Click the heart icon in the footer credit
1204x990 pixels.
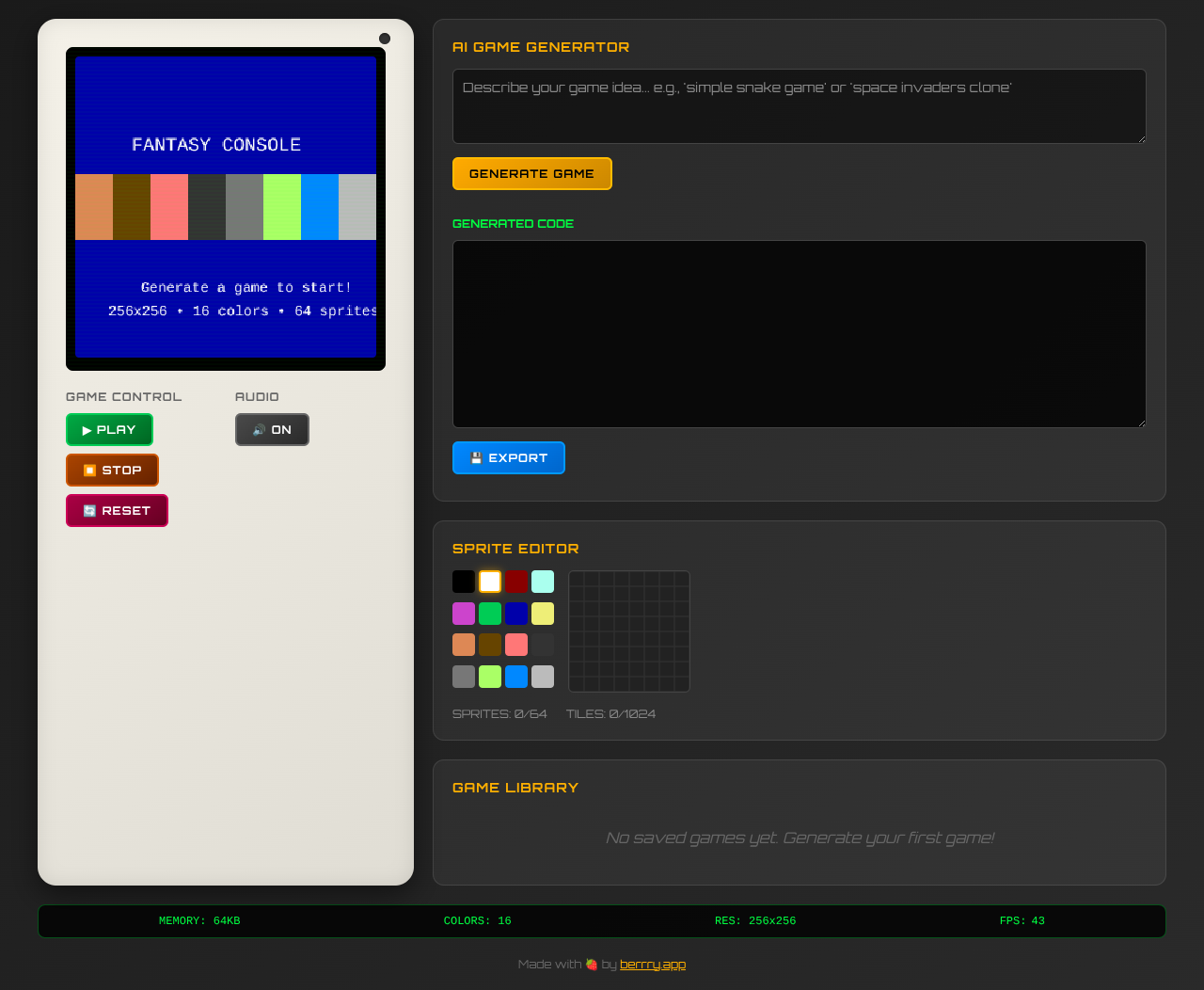590,964
